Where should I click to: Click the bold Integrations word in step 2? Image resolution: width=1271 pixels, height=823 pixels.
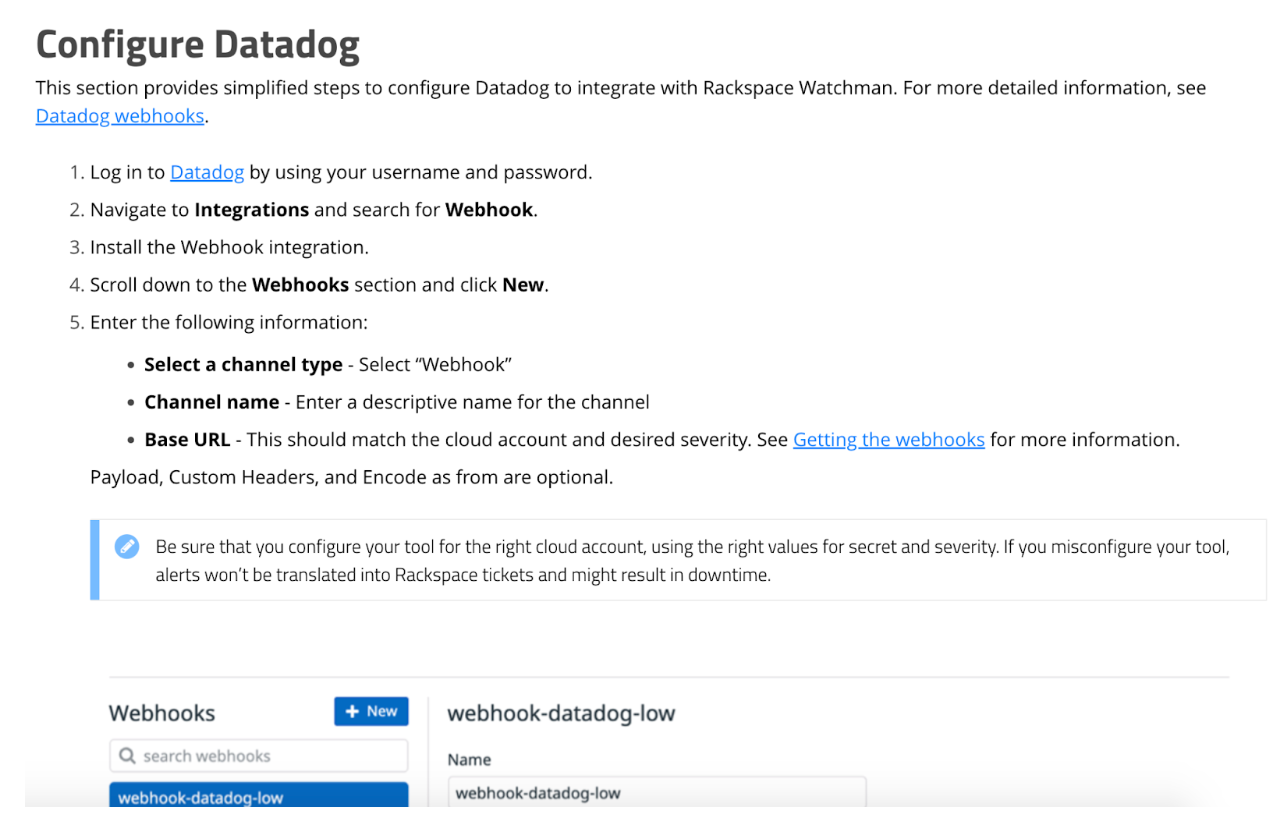tap(251, 210)
